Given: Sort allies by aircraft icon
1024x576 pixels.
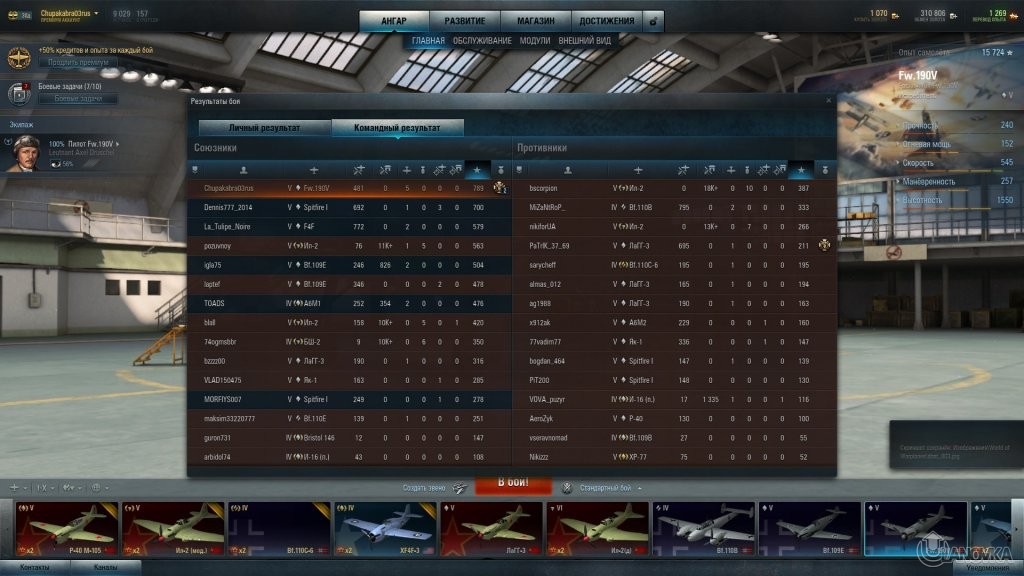Looking at the screenshot, I should click(314, 170).
